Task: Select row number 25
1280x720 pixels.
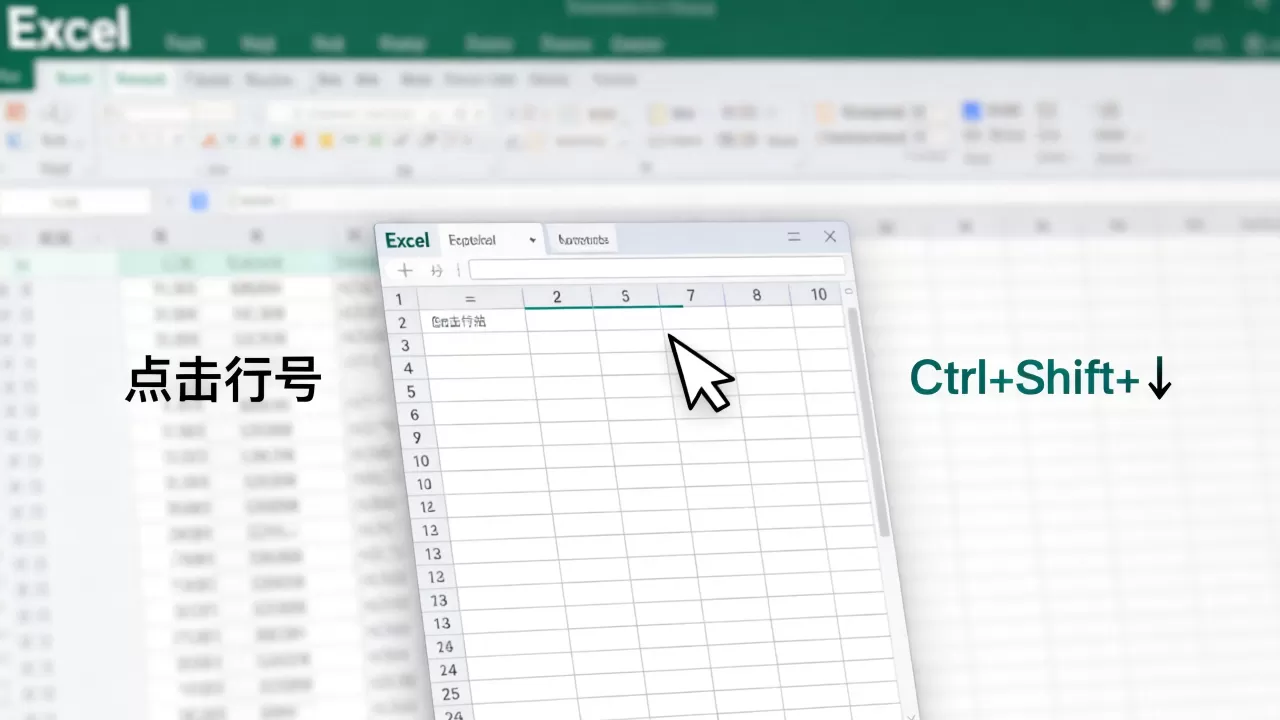Action: (x=450, y=694)
